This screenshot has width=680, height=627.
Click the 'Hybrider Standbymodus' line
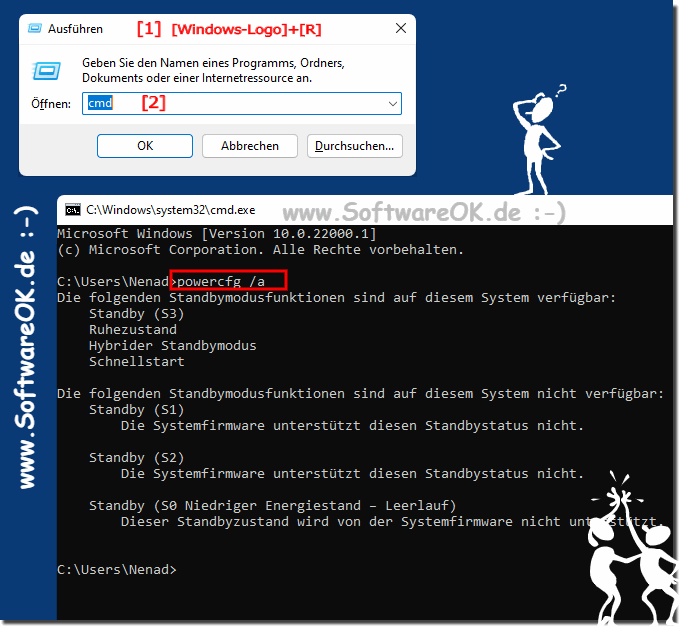pyautogui.click(x=173, y=346)
